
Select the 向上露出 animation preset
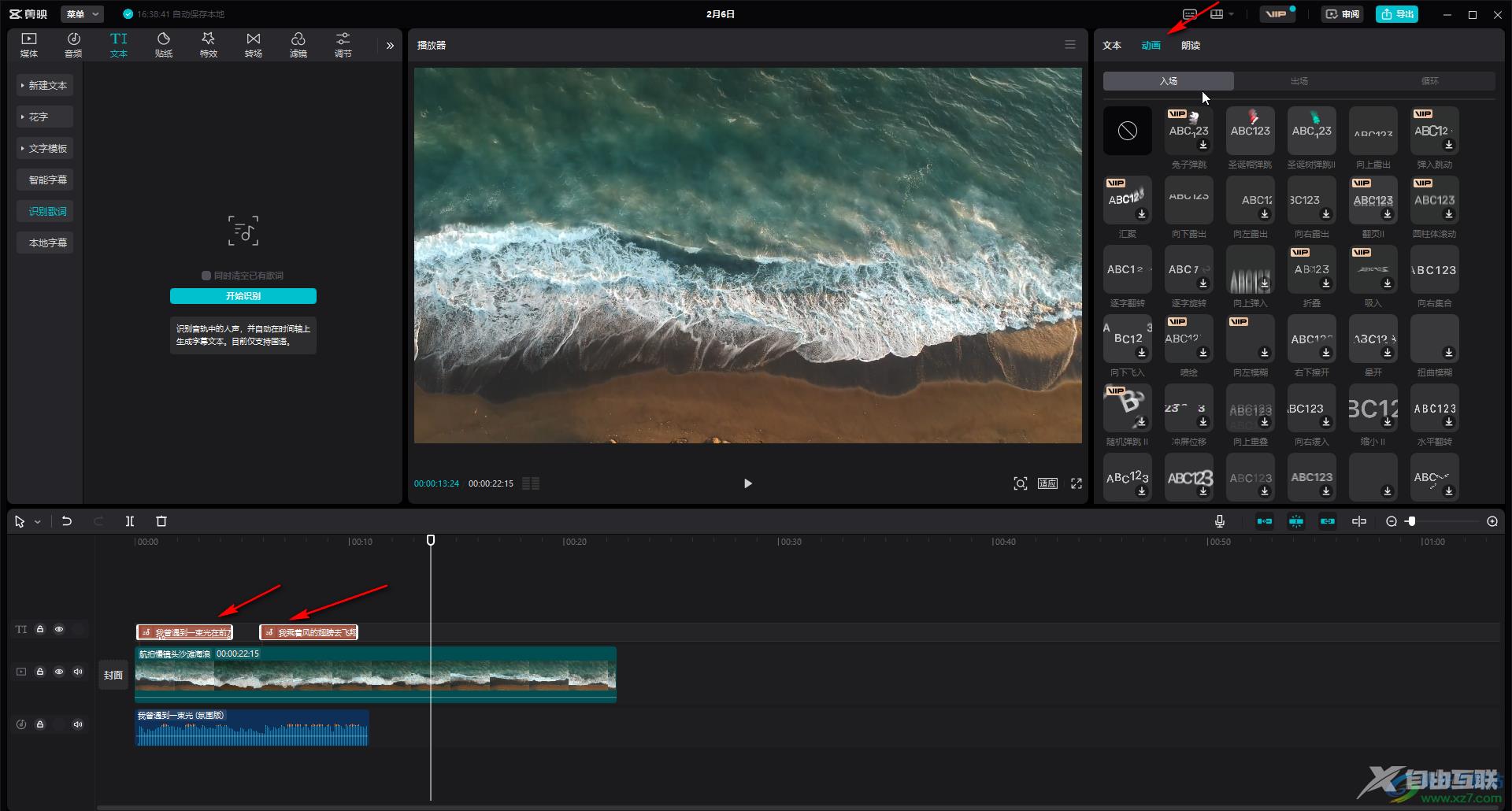pos(1373,131)
